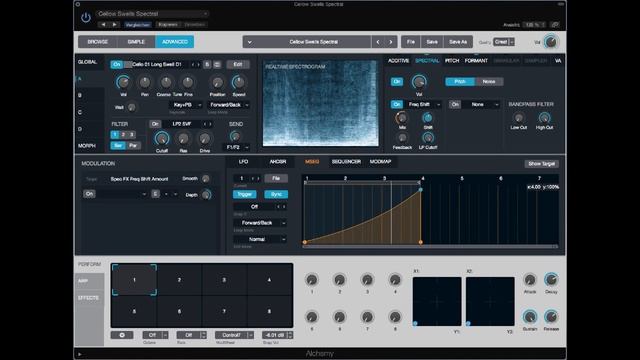Expand the preset name dropdown chevron

(249, 42)
